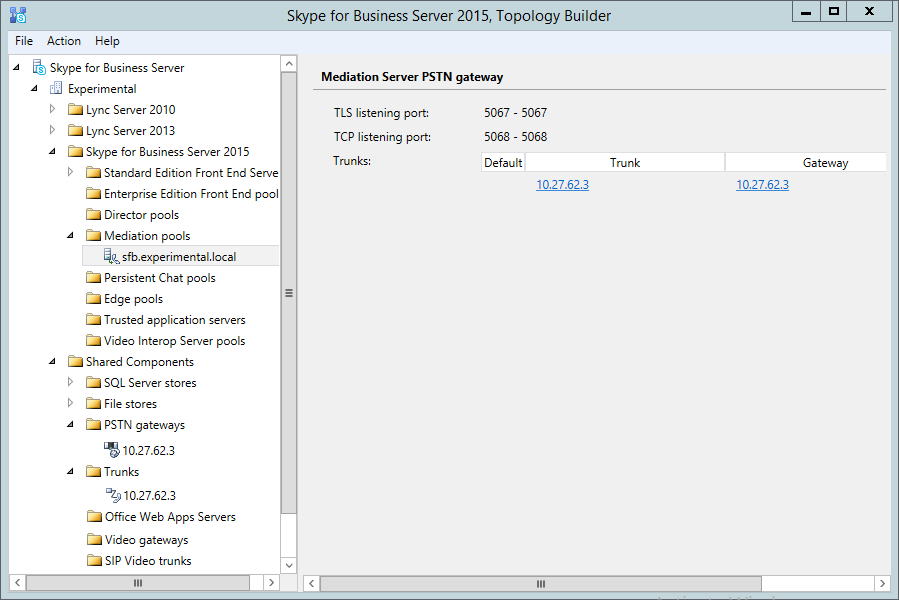
Task: Collapse the Shared Components node
Action: [x=52, y=362]
